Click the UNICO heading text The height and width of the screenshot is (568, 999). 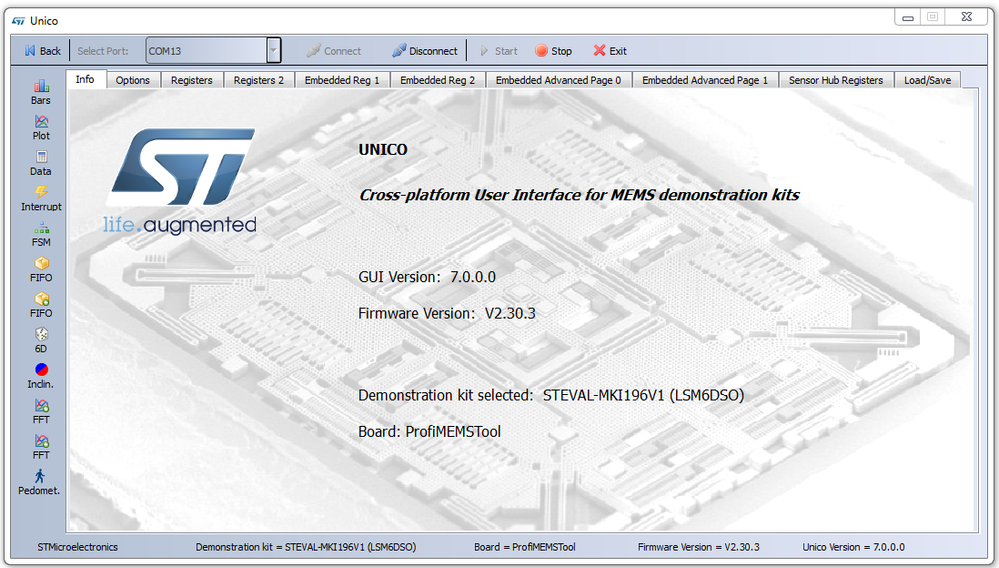(x=383, y=150)
